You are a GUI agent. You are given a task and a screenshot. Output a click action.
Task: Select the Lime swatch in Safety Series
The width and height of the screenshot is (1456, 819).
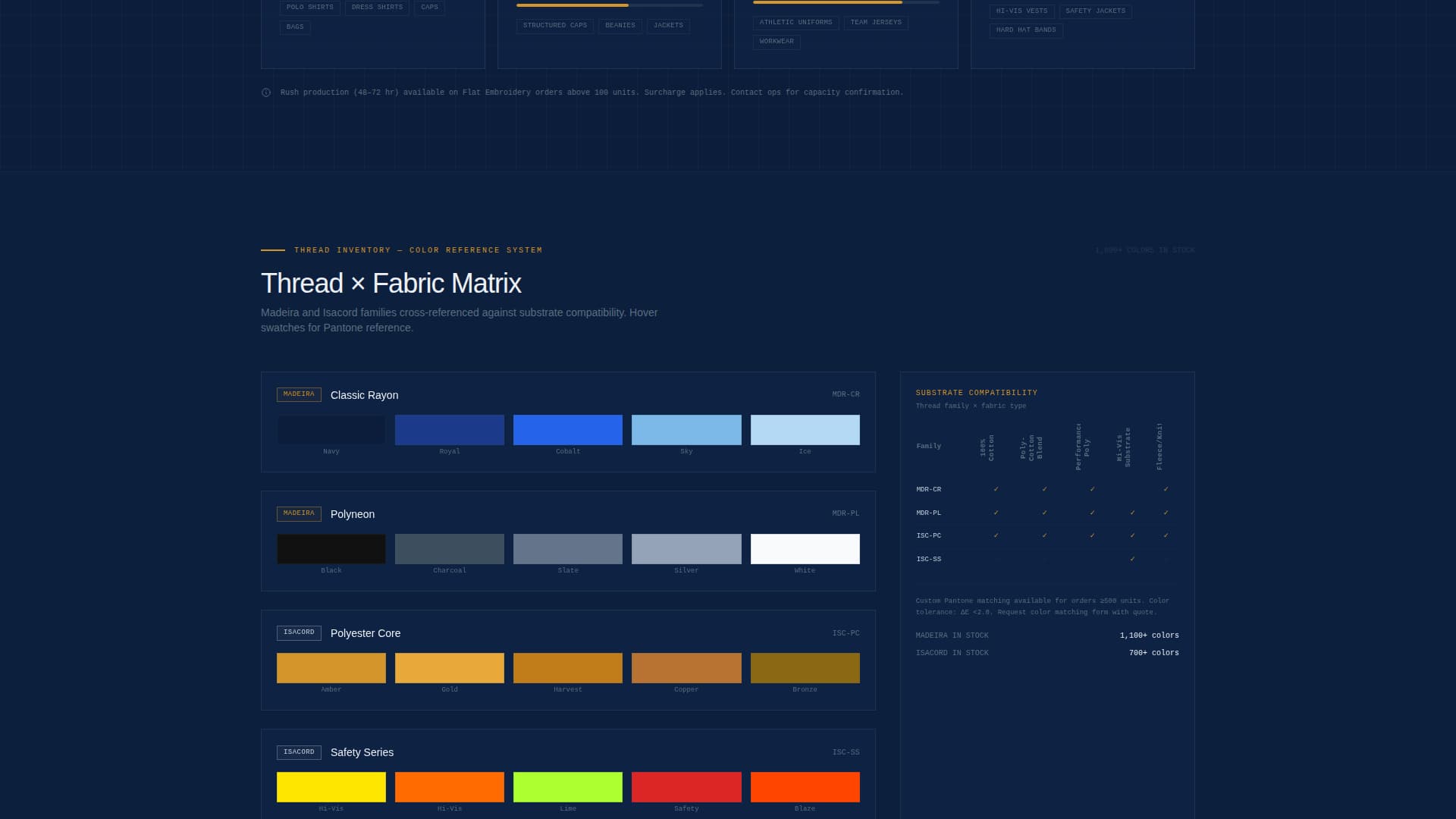pos(568,786)
